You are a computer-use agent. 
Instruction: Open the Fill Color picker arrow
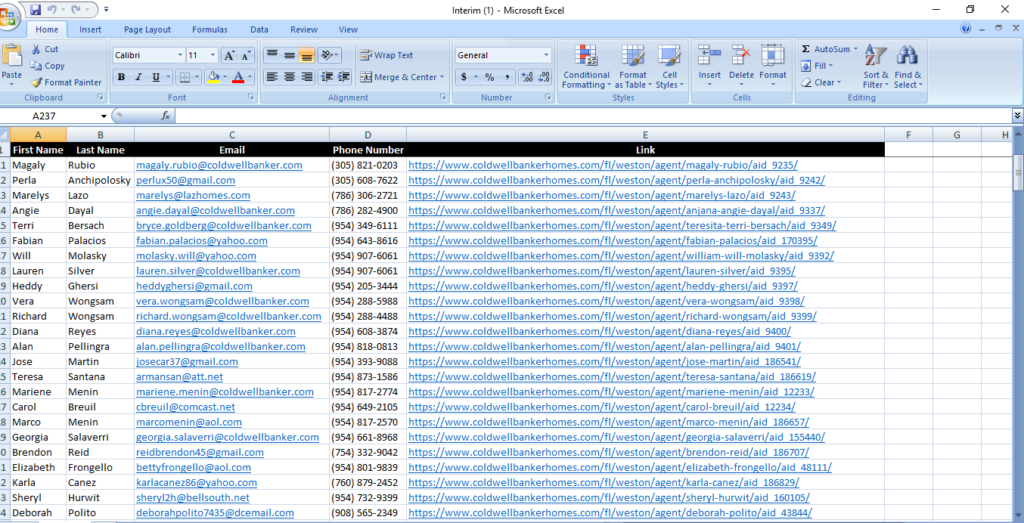click(225, 77)
